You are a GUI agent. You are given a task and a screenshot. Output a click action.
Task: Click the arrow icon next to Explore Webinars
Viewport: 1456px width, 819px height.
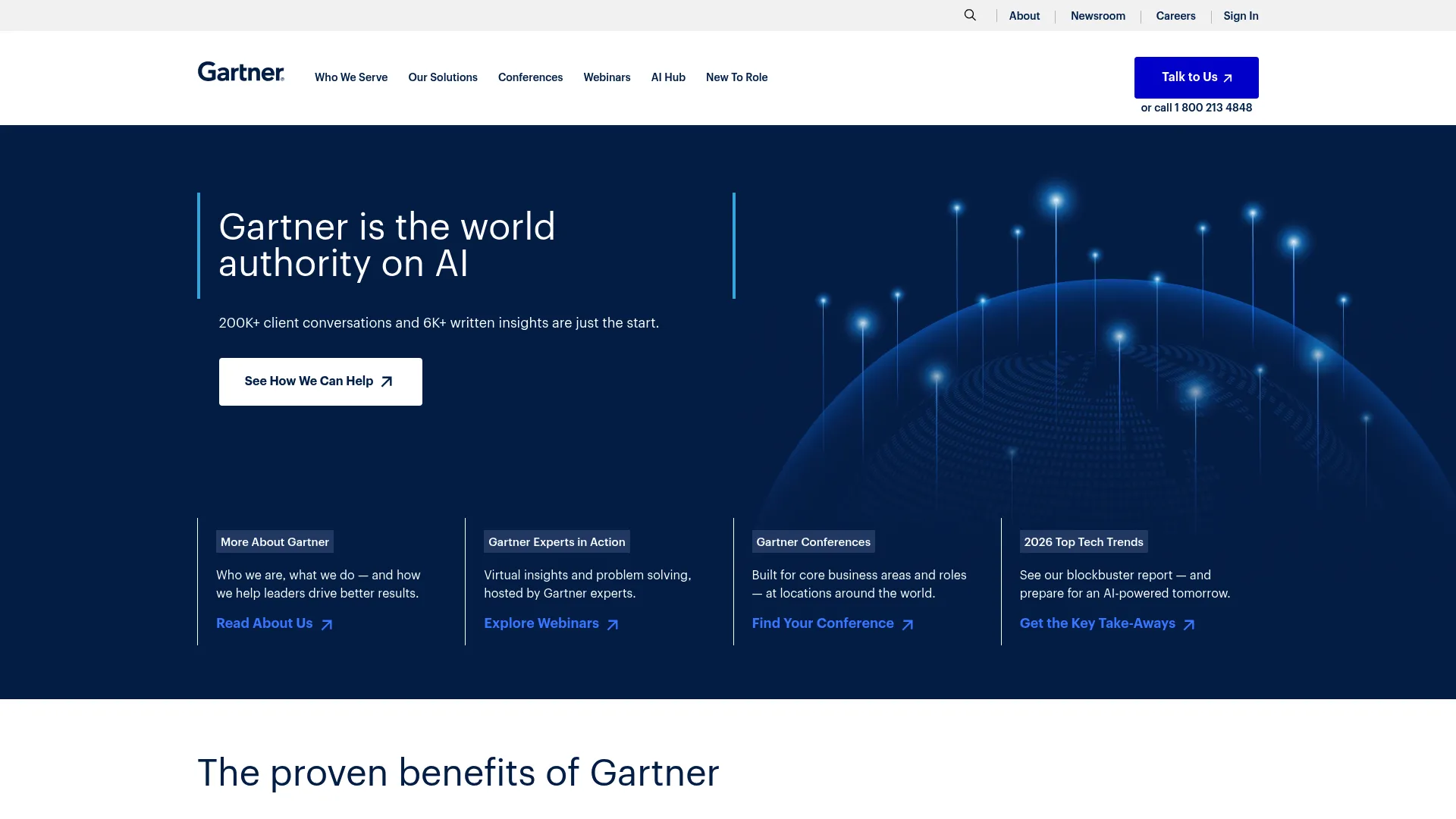coord(611,624)
